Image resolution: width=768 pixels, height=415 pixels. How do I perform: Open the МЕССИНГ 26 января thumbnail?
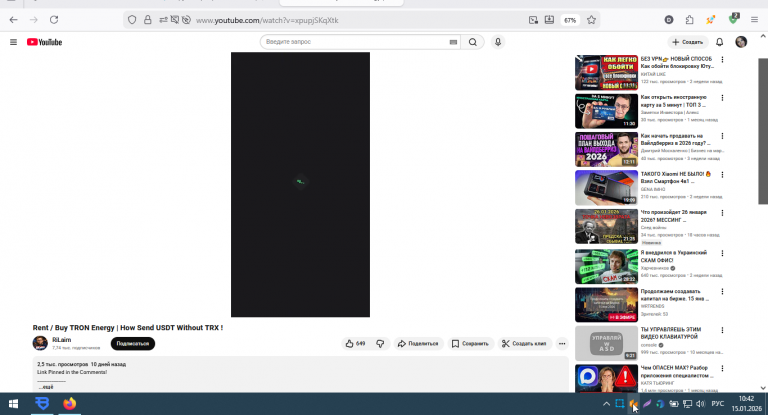(x=606, y=226)
